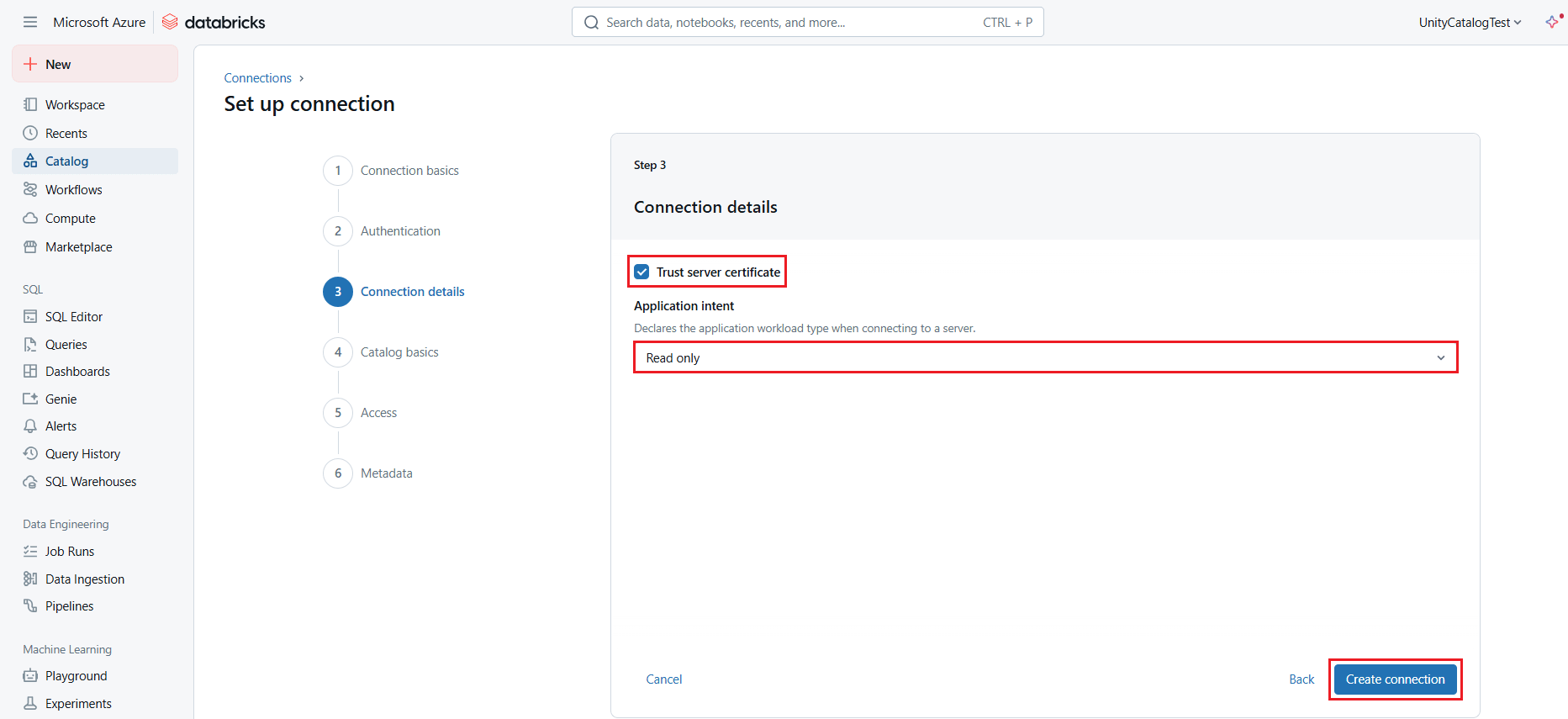Image resolution: width=1568 pixels, height=719 pixels.
Task: Open Alerts bell icon item
Action: (30, 426)
